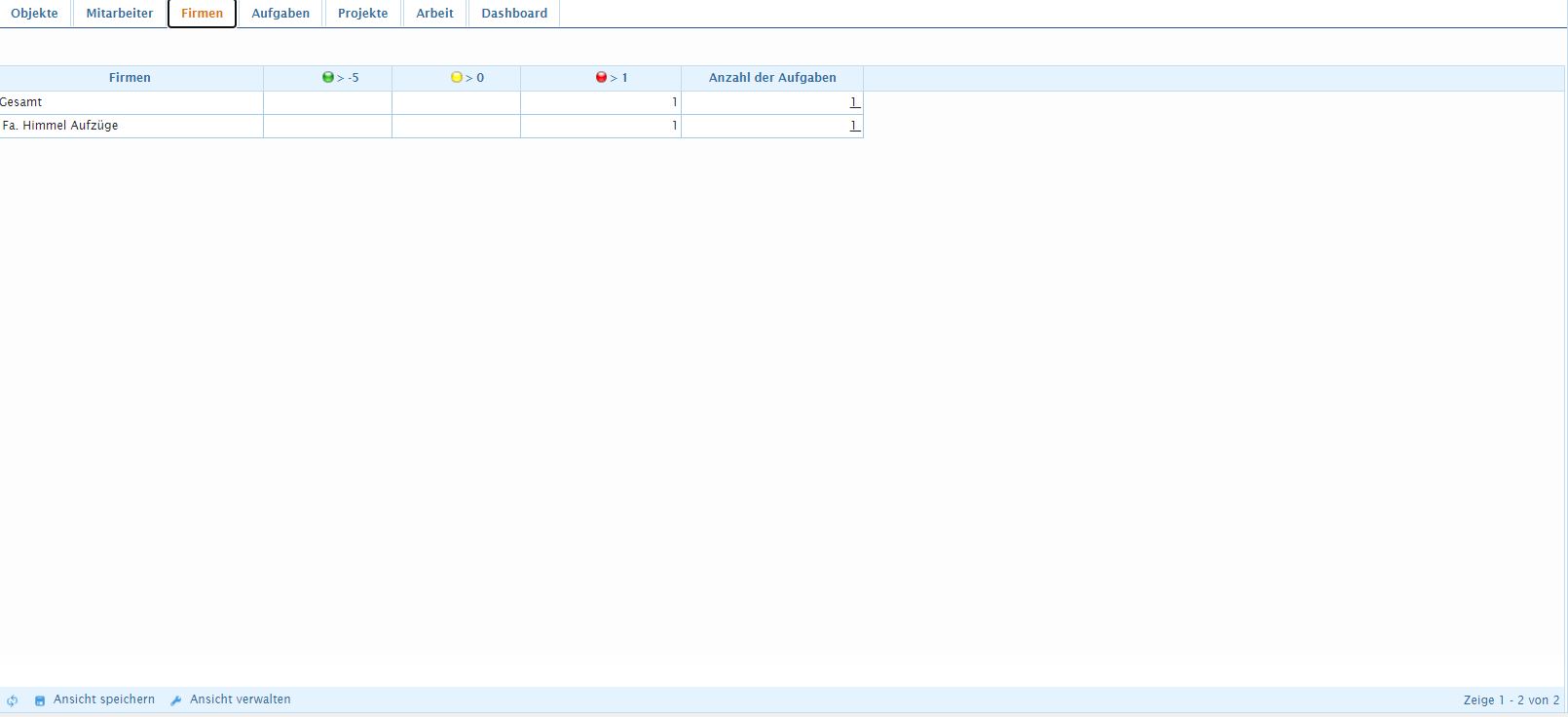
Task: Sort by Anzahl der Aufgaben header
Action: tap(772, 78)
